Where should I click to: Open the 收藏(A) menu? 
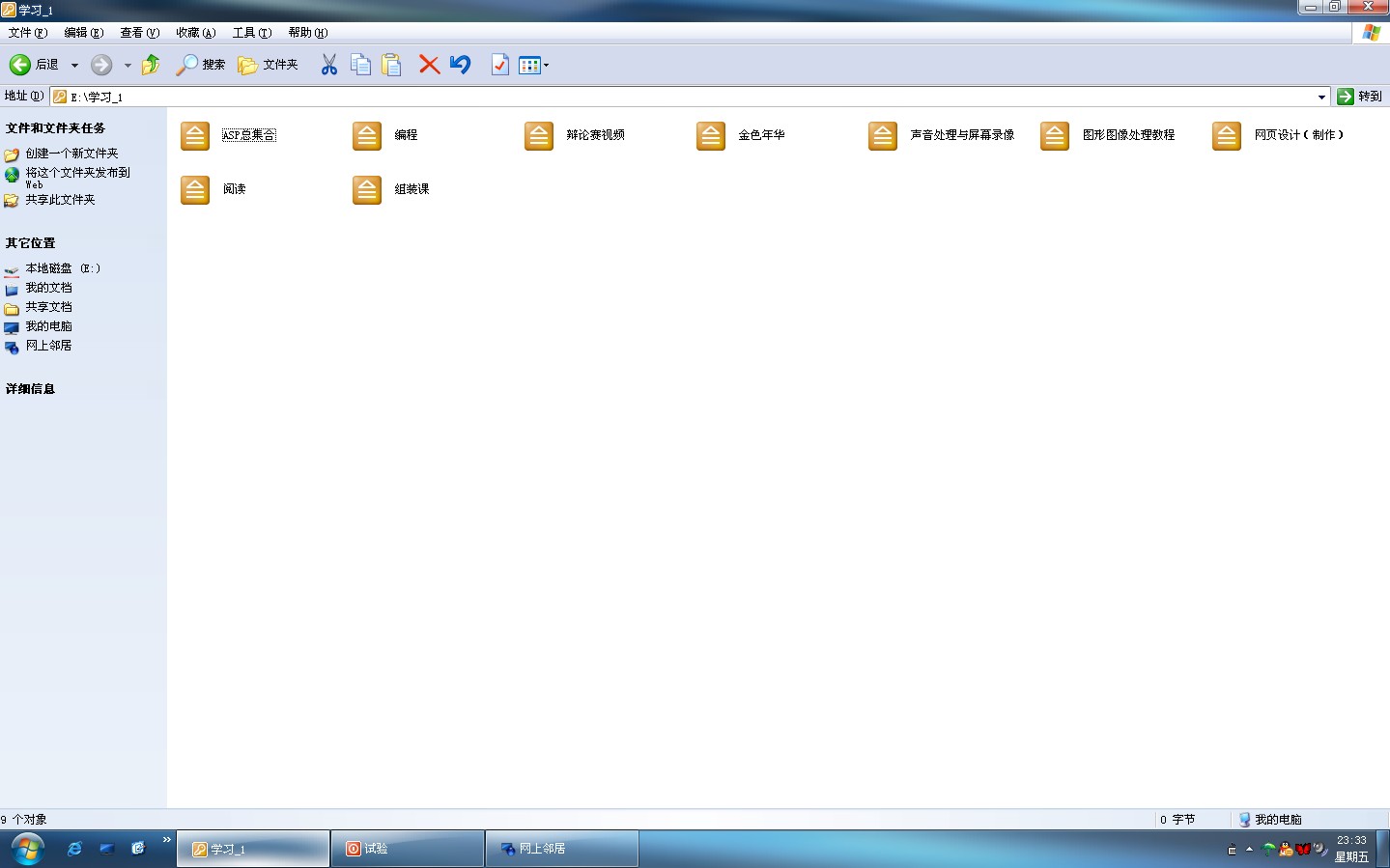195,33
